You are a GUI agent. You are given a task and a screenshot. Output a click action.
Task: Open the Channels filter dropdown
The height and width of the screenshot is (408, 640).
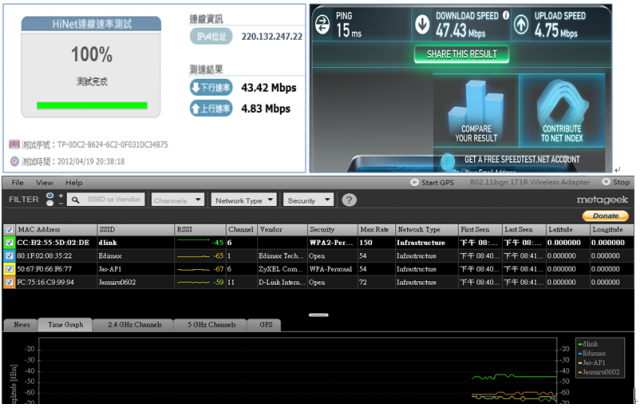[x=178, y=200]
